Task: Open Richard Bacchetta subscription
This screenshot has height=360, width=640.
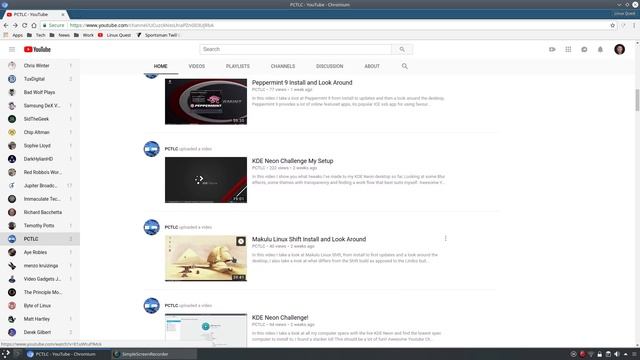Action: 40,212
